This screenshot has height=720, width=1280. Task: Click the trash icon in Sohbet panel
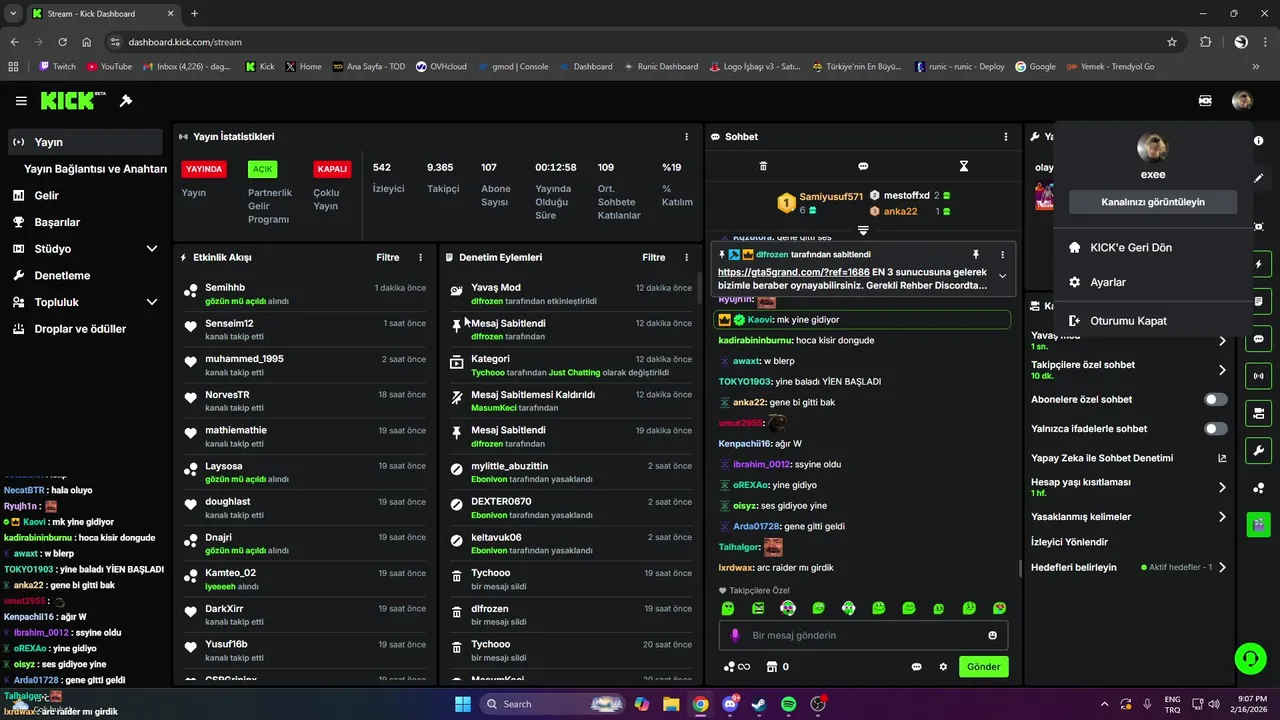763,166
